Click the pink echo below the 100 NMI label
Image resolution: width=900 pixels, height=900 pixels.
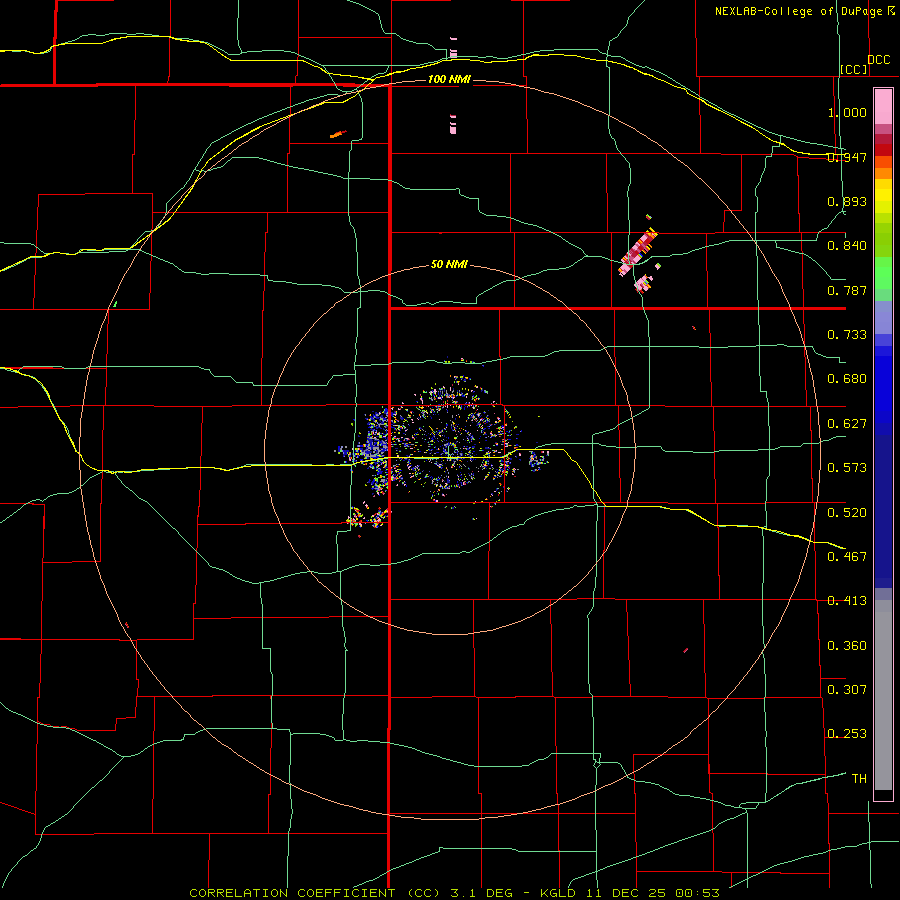click(x=453, y=124)
